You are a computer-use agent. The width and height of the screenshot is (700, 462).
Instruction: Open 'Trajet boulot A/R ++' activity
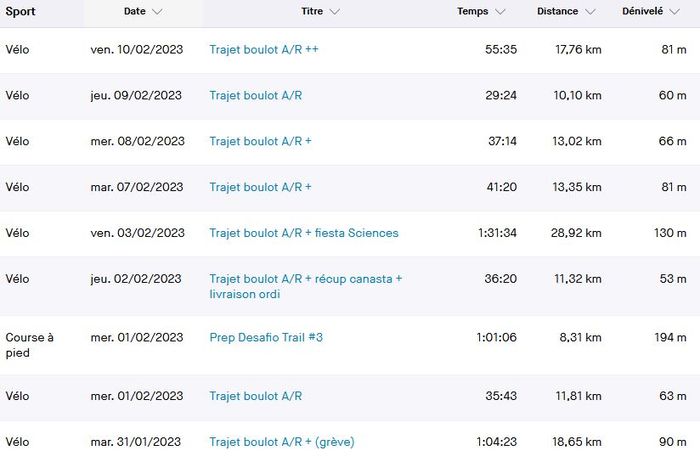pyautogui.click(x=264, y=49)
